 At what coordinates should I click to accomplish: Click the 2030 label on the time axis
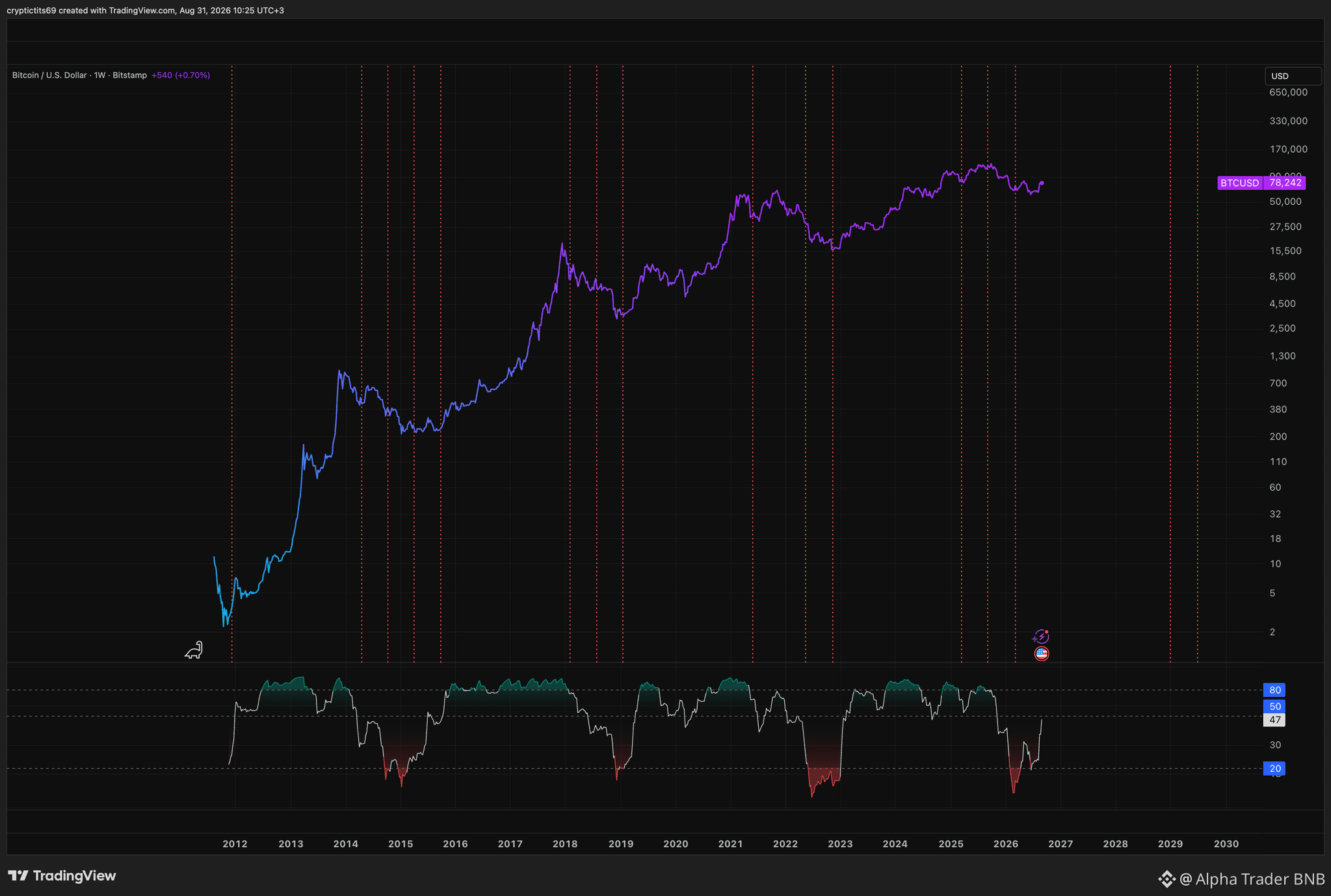coord(1226,844)
